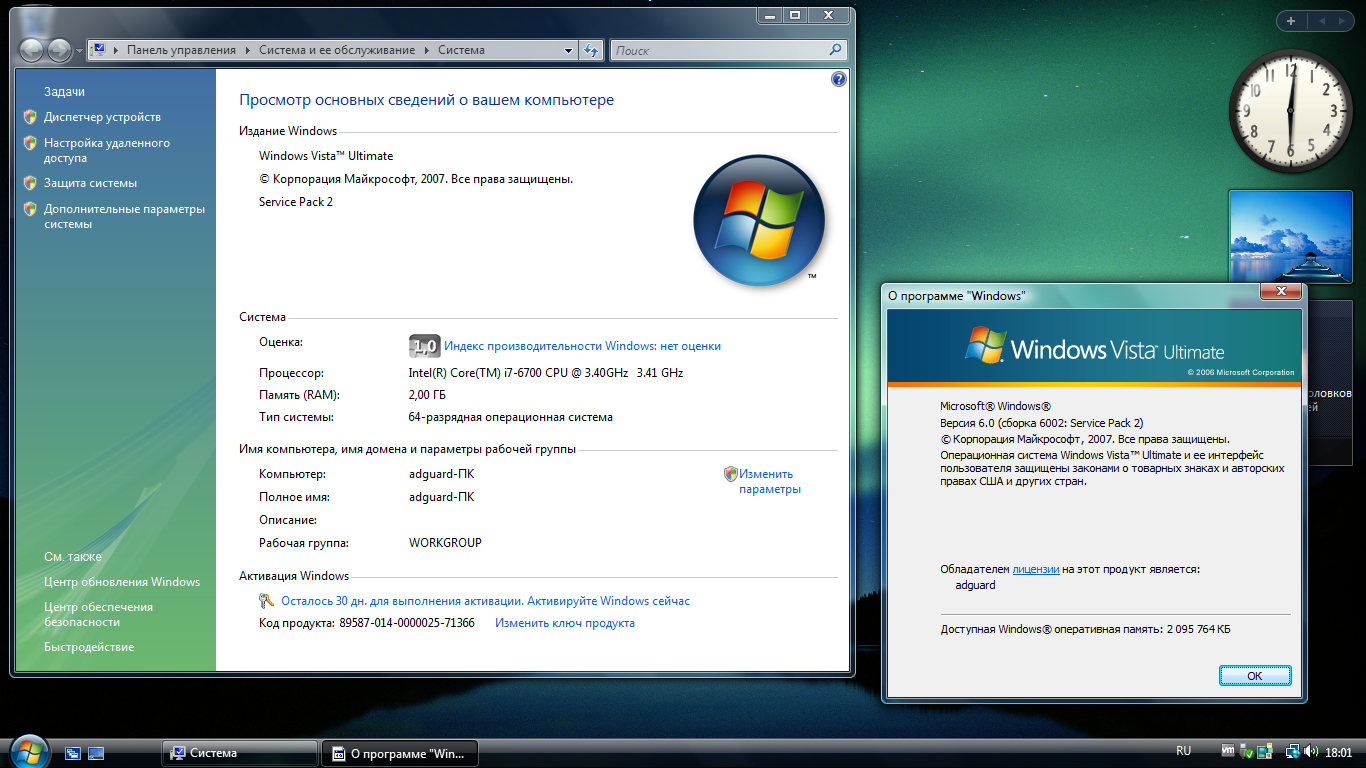Click Активируйте Windows сейчас activation link

(x=609, y=601)
